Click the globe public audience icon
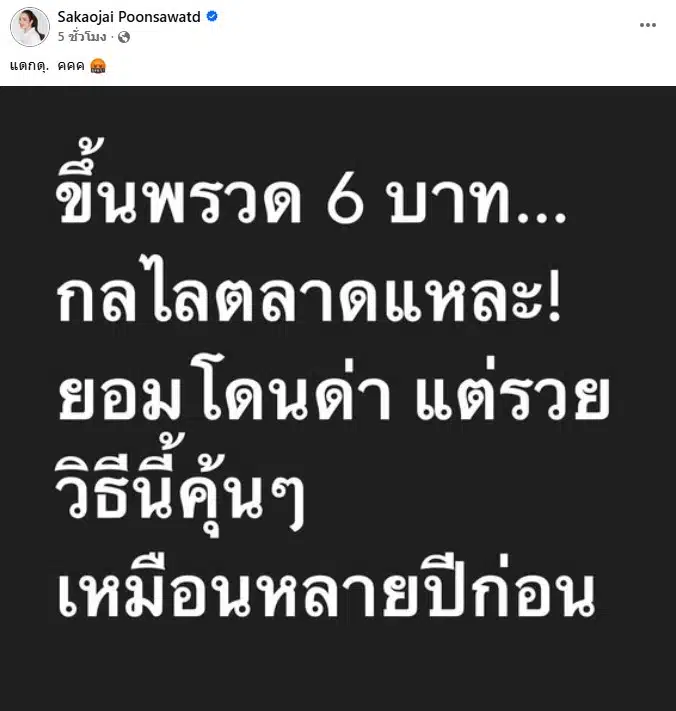The image size is (676, 711). click(x=124, y=37)
